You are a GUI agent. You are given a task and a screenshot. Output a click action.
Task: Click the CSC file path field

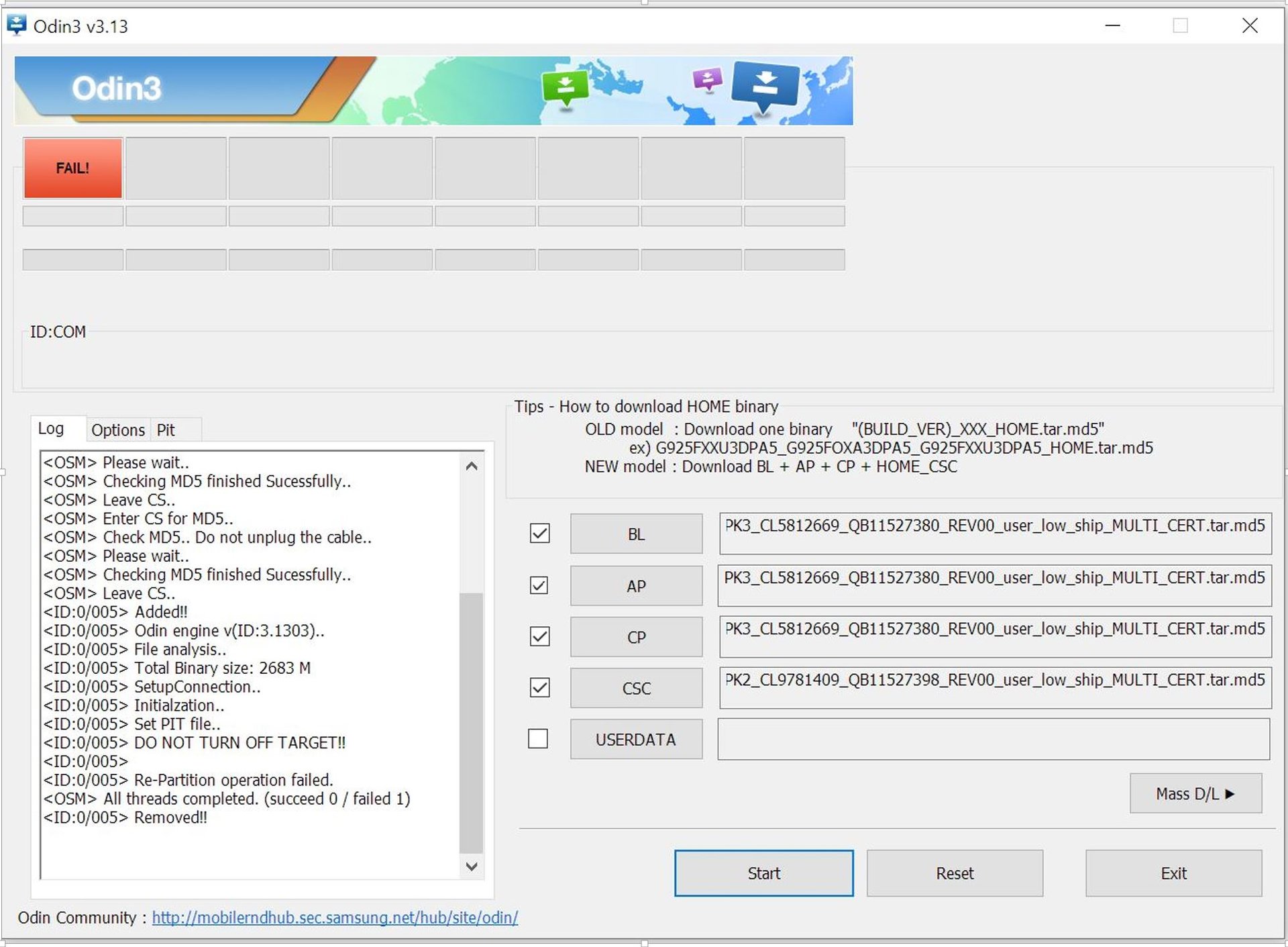996,687
